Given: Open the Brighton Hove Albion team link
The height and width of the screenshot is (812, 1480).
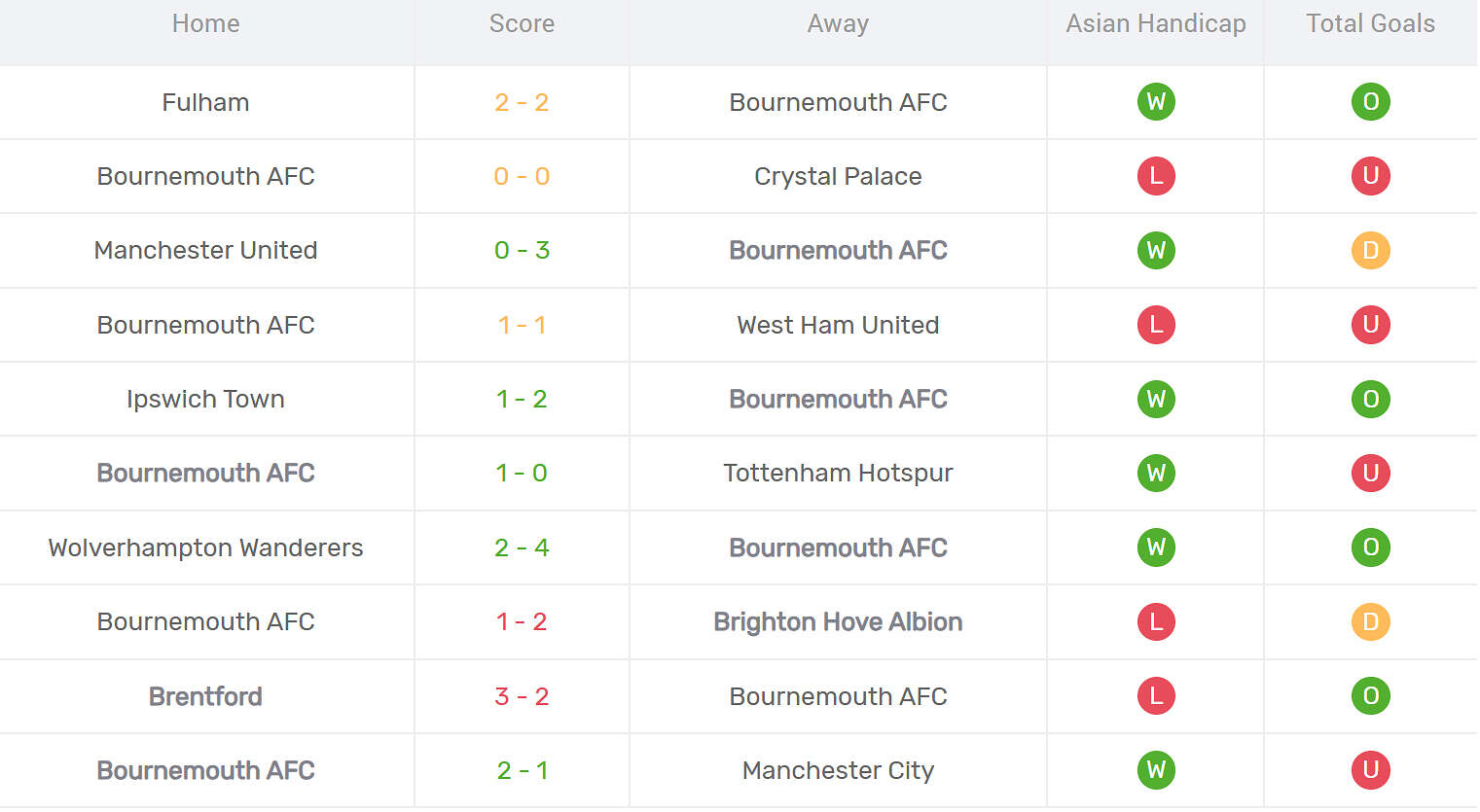Looking at the screenshot, I should point(838,622).
